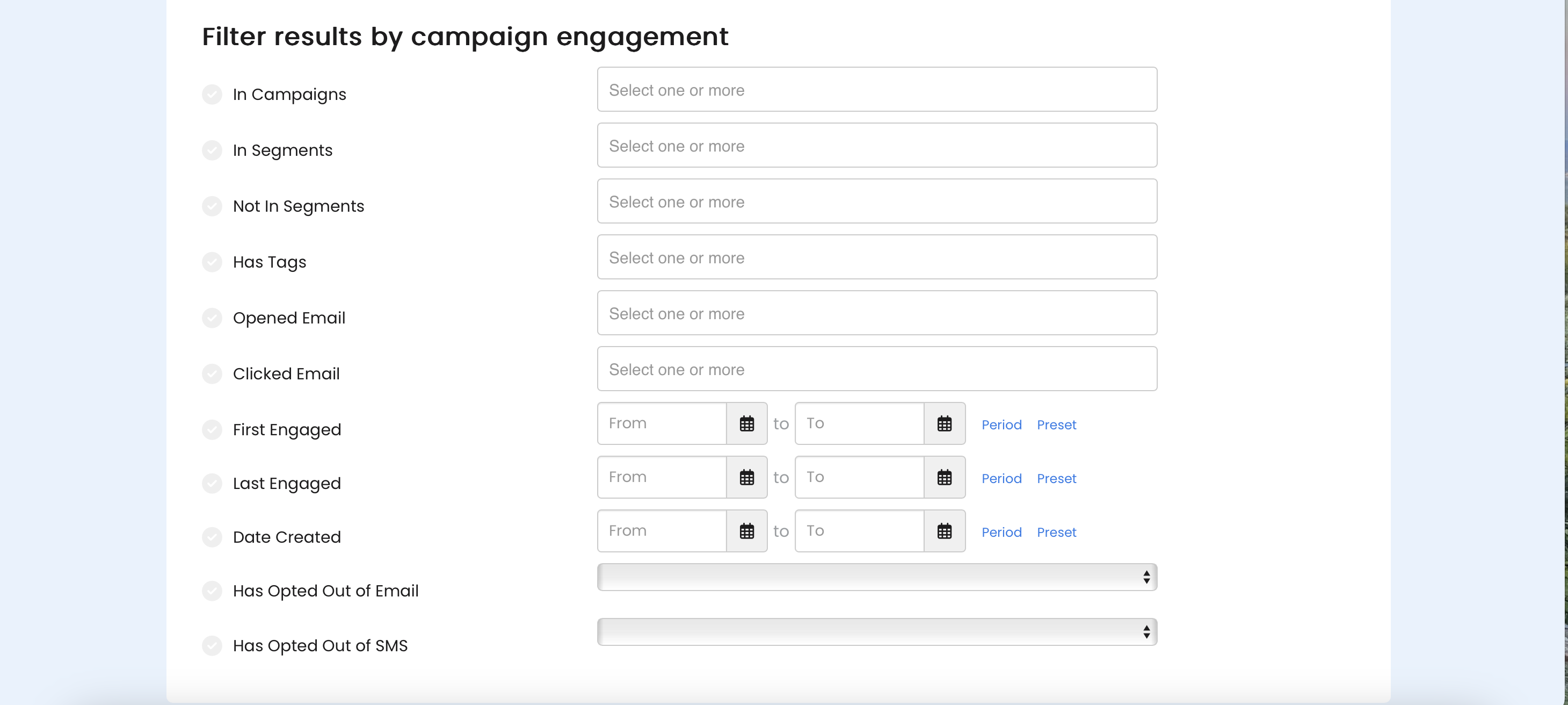Viewport: 1568px width, 705px height.
Task: Click the Preset link for Date Created
Action: [1056, 532]
